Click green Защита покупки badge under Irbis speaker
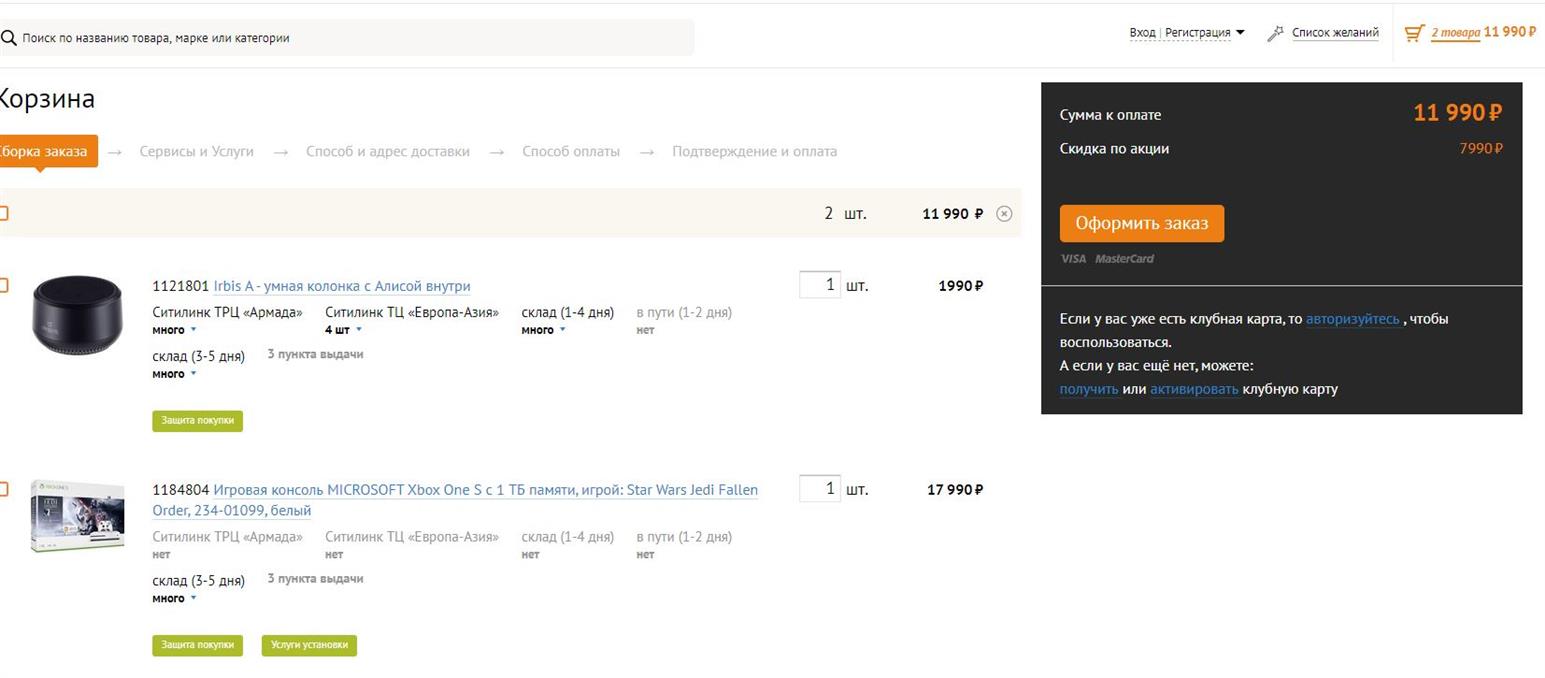Viewport: 1545px width, 678px height. [x=197, y=421]
